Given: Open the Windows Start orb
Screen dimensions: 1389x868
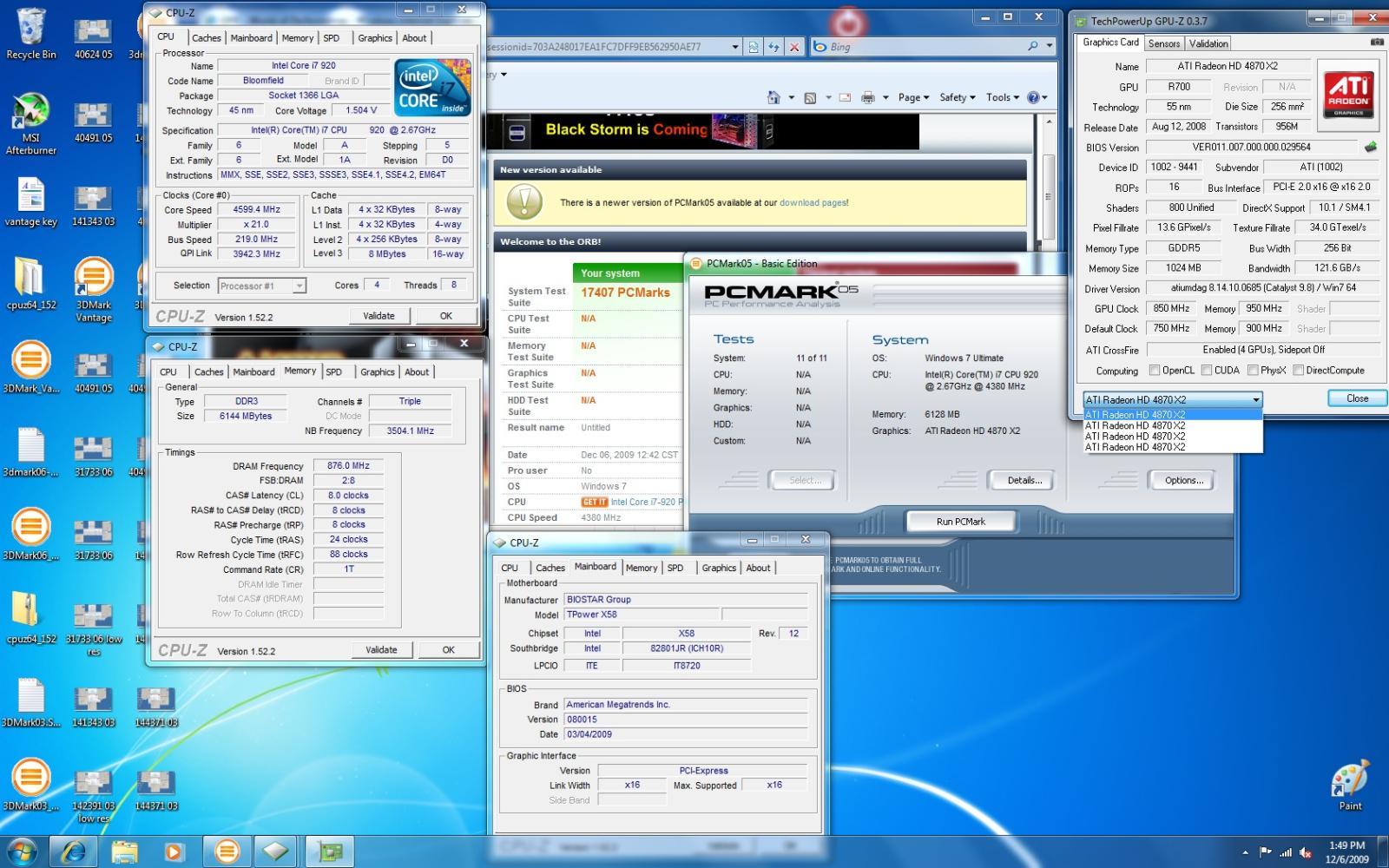Looking at the screenshot, I should click(x=22, y=852).
